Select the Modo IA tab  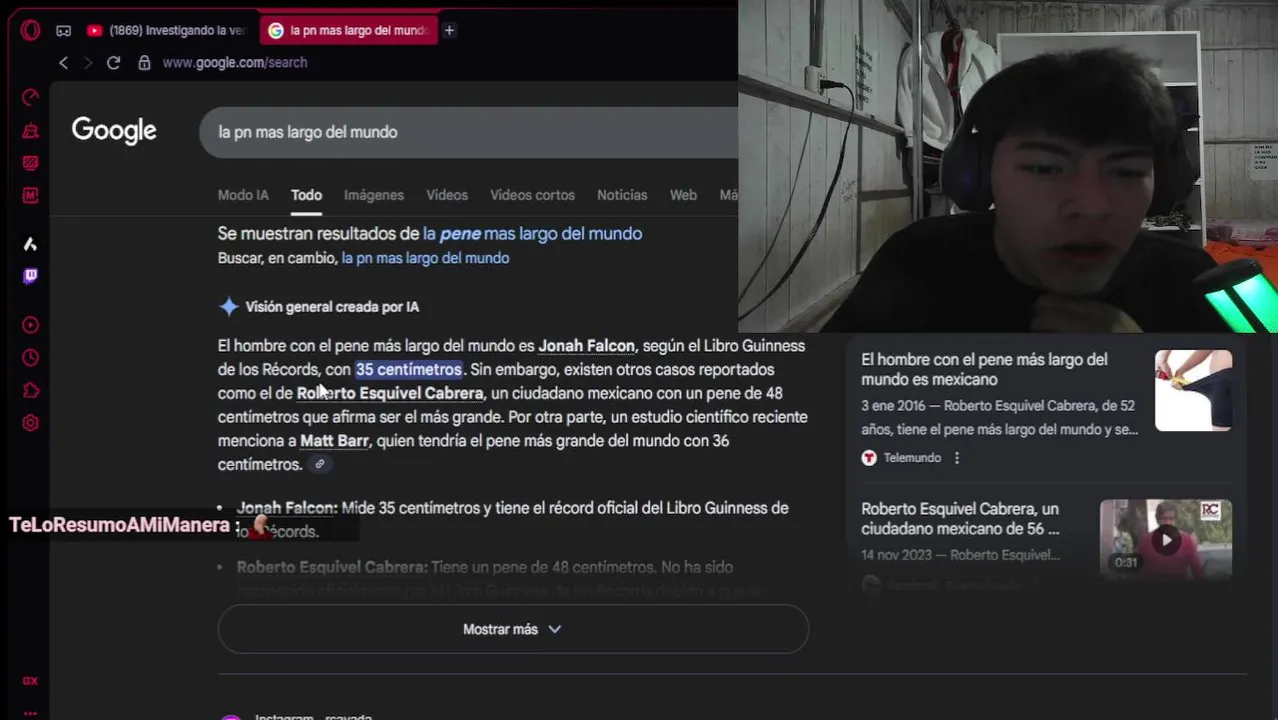[243, 195]
